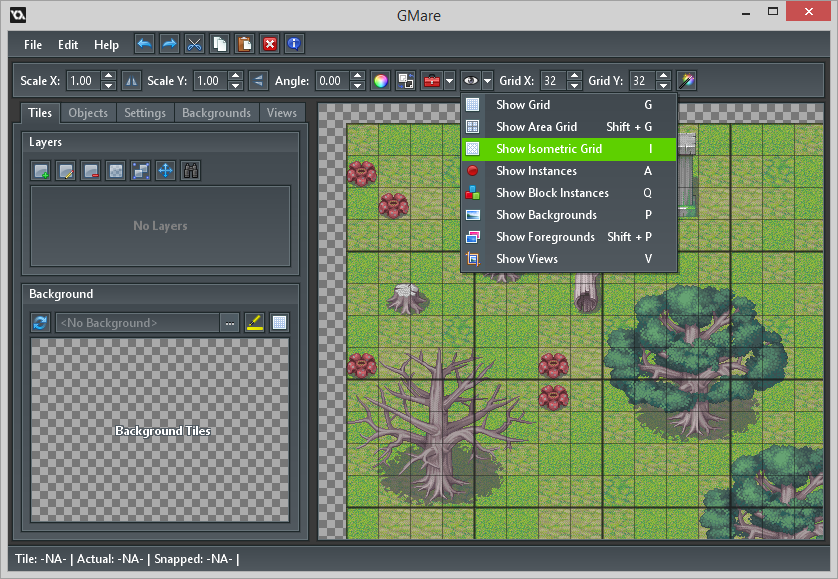Increase the Scale Y value with up arrow

coord(236,76)
